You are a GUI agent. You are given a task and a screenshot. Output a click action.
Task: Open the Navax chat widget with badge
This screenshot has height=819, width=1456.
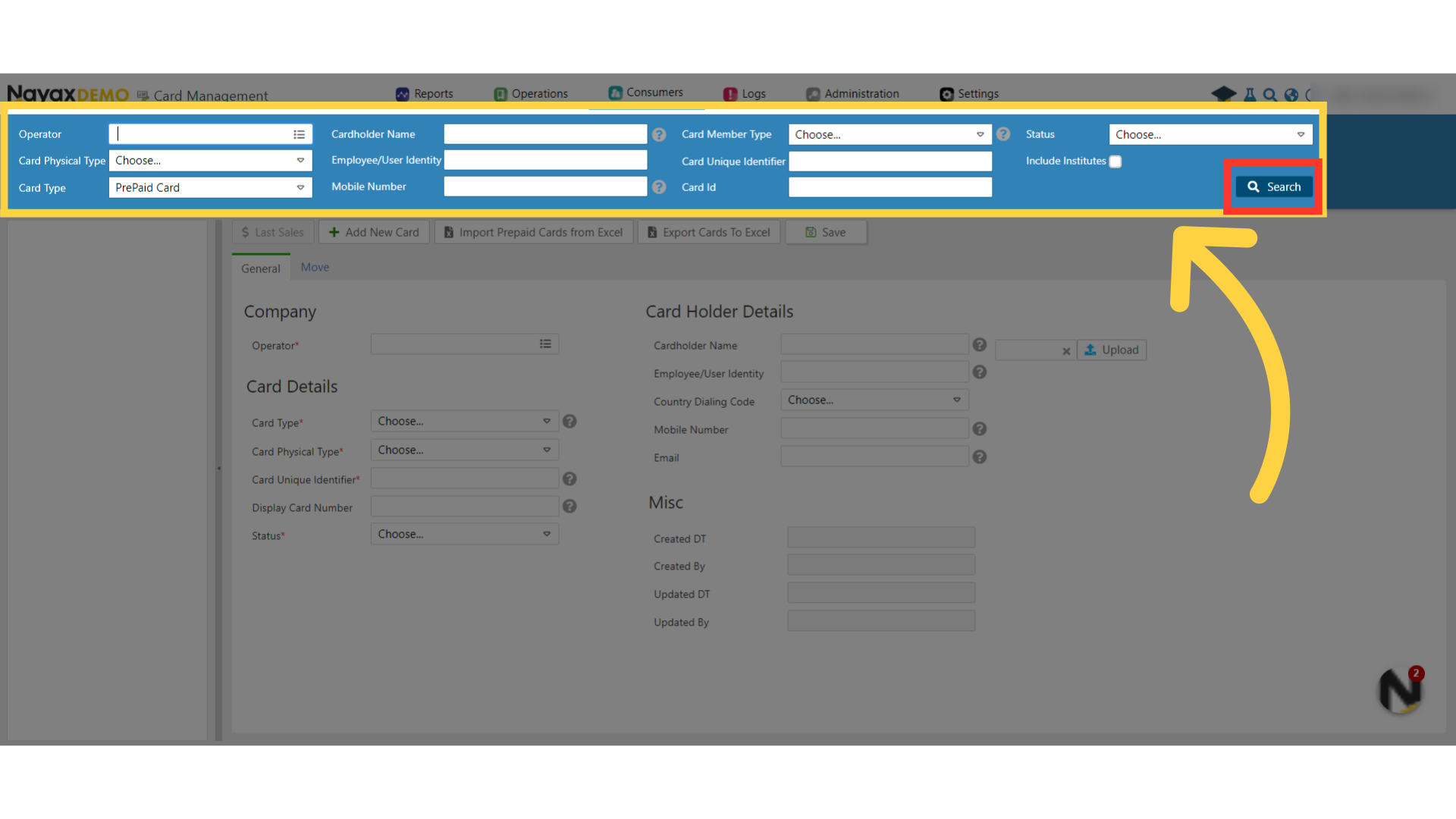pos(1400,690)
